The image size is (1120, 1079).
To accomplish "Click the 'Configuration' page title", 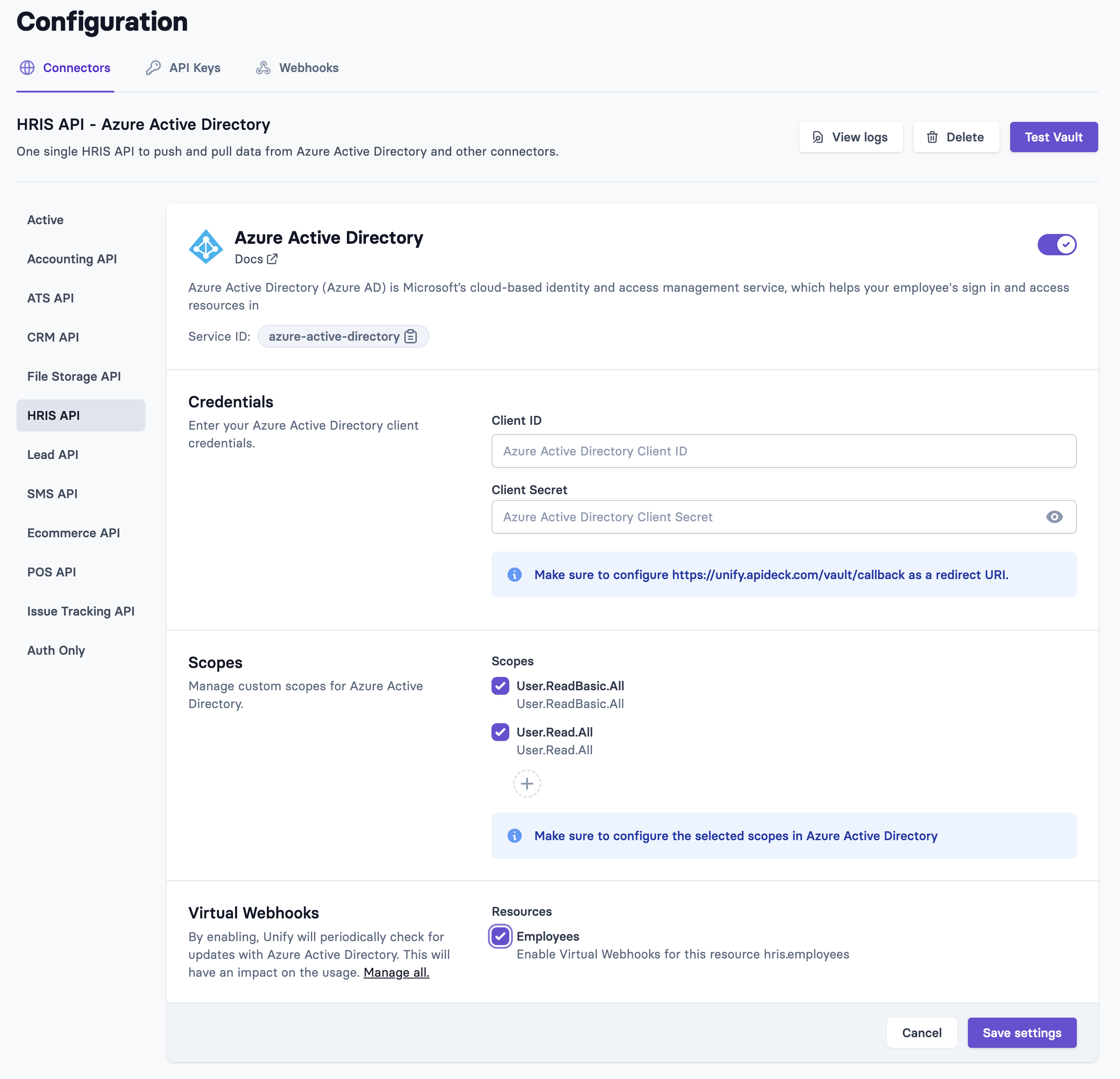I will coord(102,22).
